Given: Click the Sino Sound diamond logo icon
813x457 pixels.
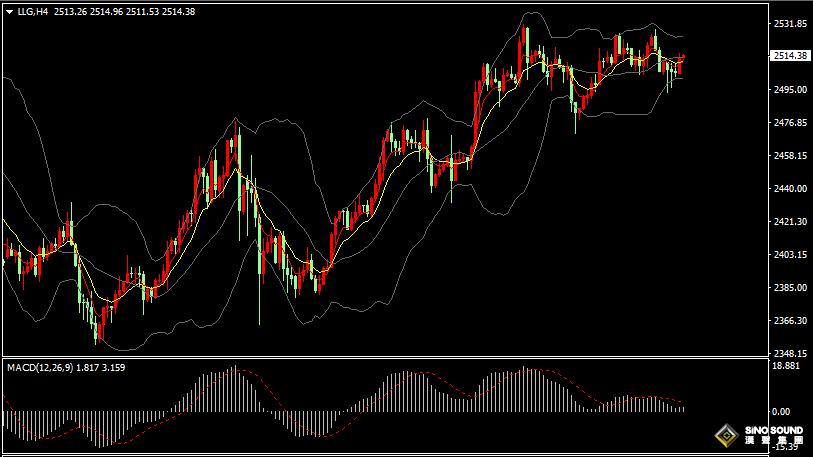Looking at the screenshot, I should (x=724, y=436).
